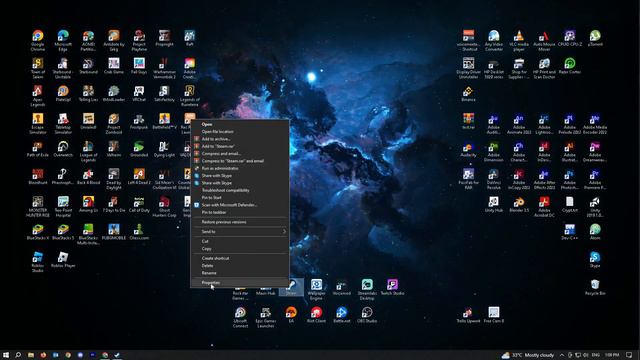Choose Rename in the context menu

[240, 273]
